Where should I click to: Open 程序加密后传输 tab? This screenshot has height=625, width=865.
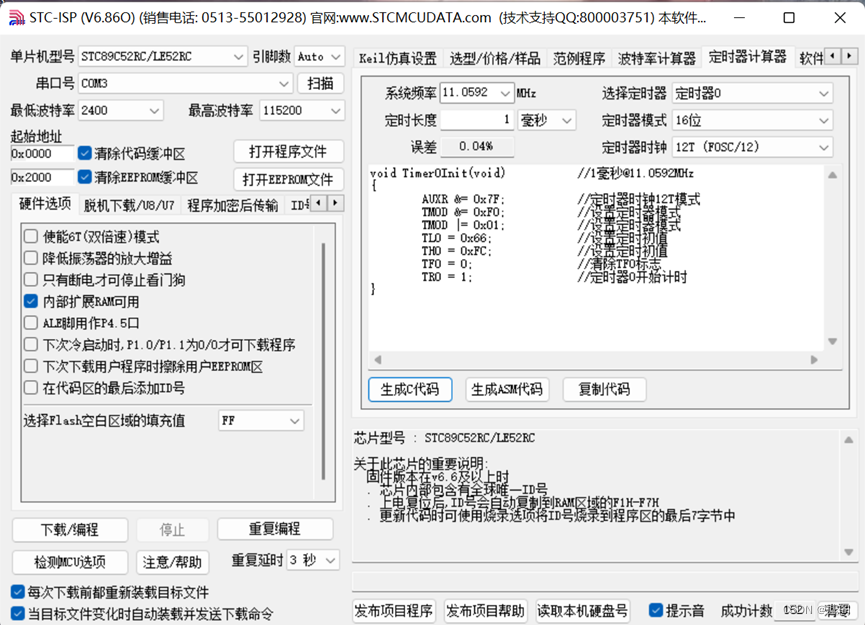coord(232,205)
